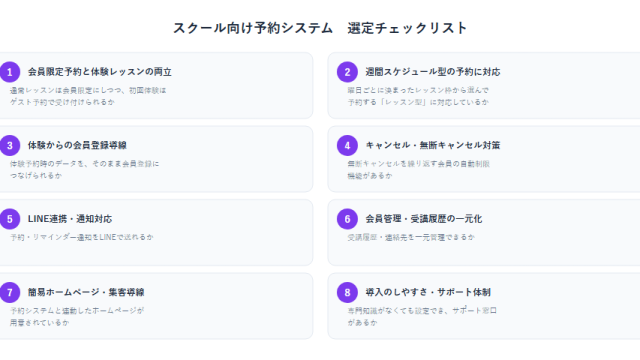Select the 簡易ホームページ・集客導線 heading
640x360 pixels.
86,292
